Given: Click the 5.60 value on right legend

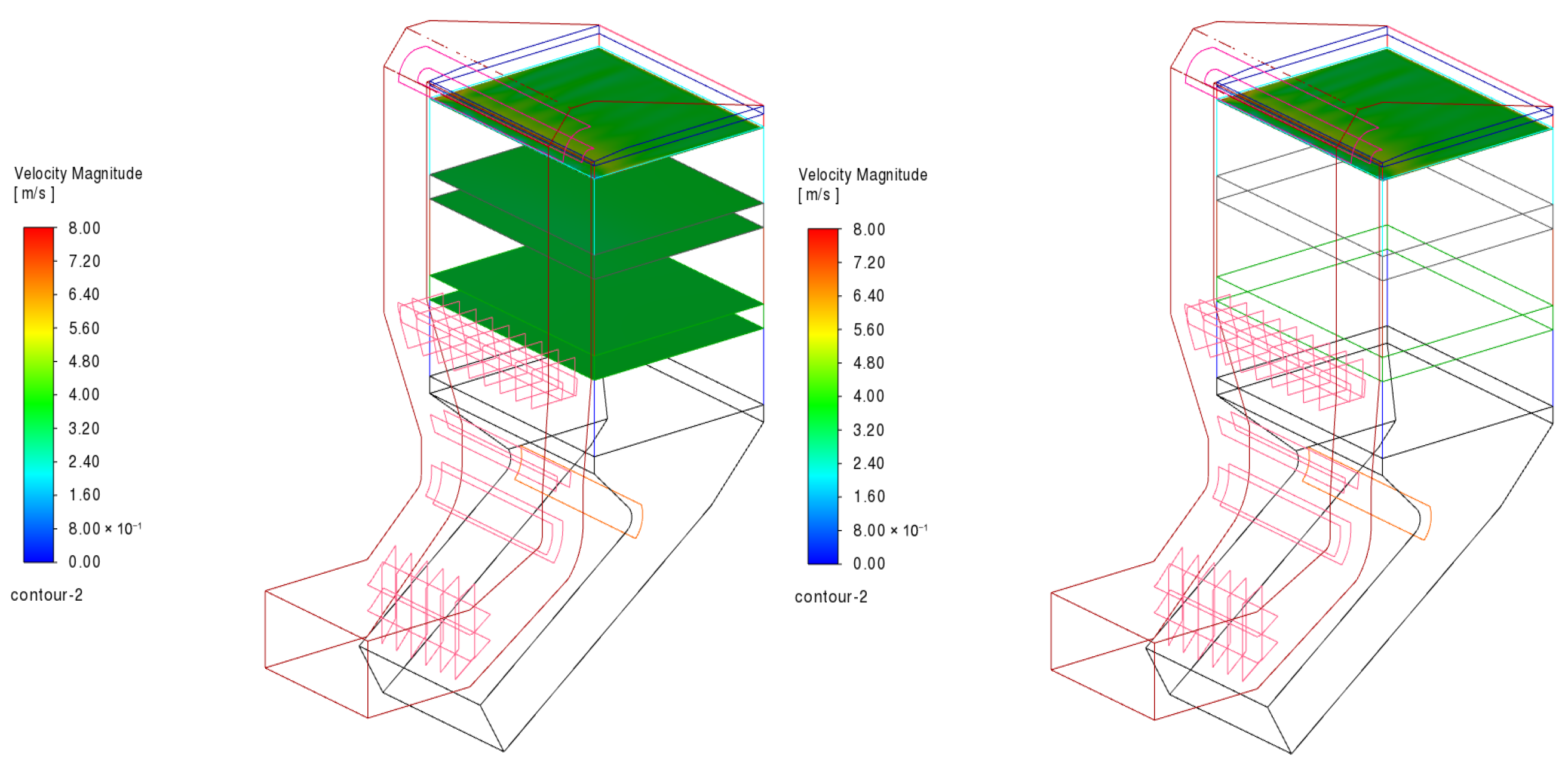Looking at the screenshot, I should (x=868, y=330).
